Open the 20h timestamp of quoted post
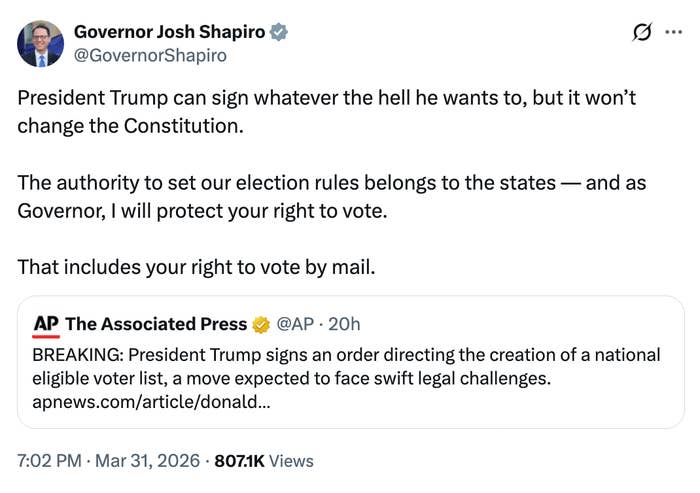 (x=344, y=324)
